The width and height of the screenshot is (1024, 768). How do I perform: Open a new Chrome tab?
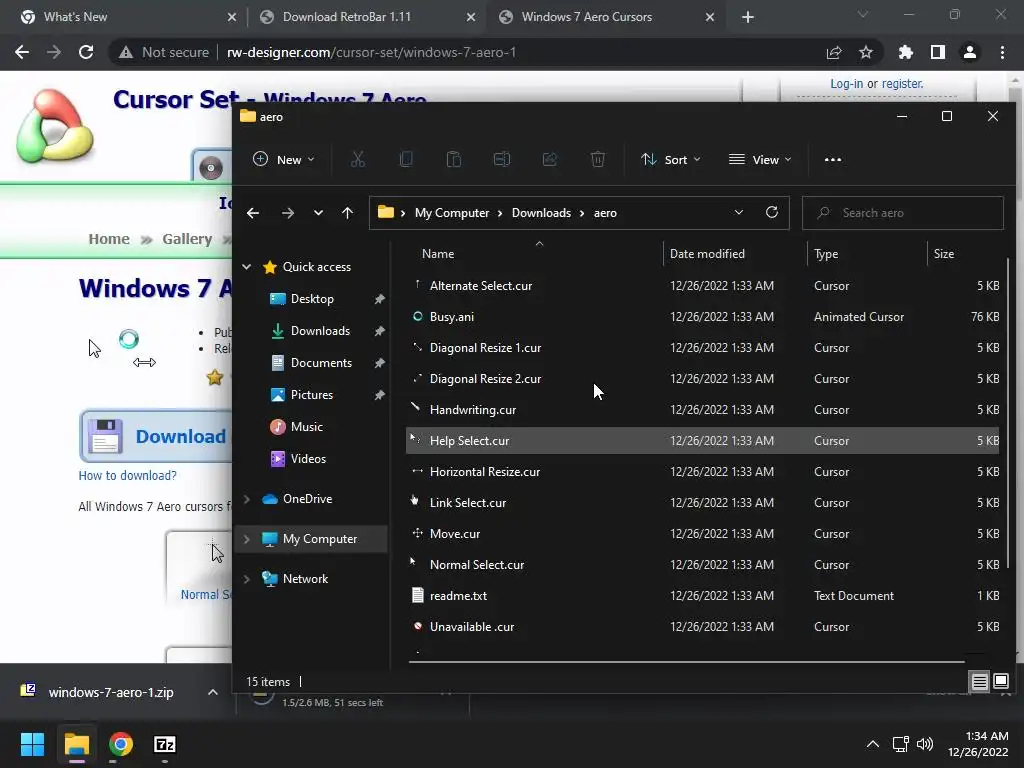(748, 17)
